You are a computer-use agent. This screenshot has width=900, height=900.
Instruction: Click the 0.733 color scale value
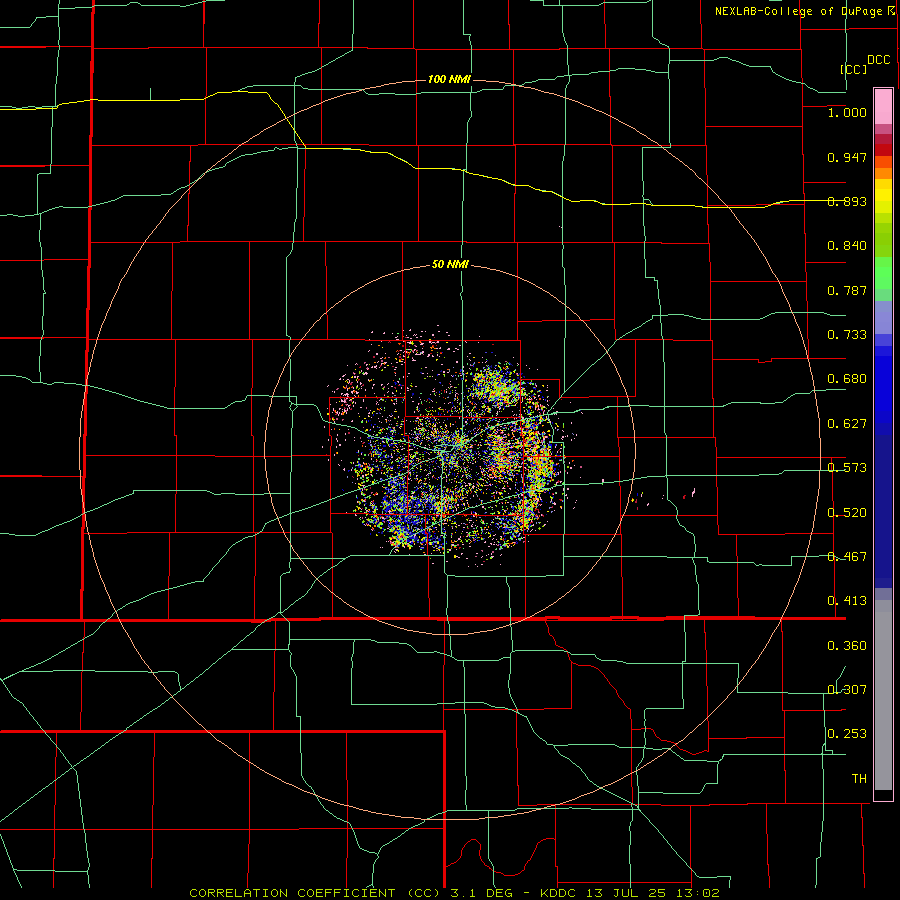(847, 335)
